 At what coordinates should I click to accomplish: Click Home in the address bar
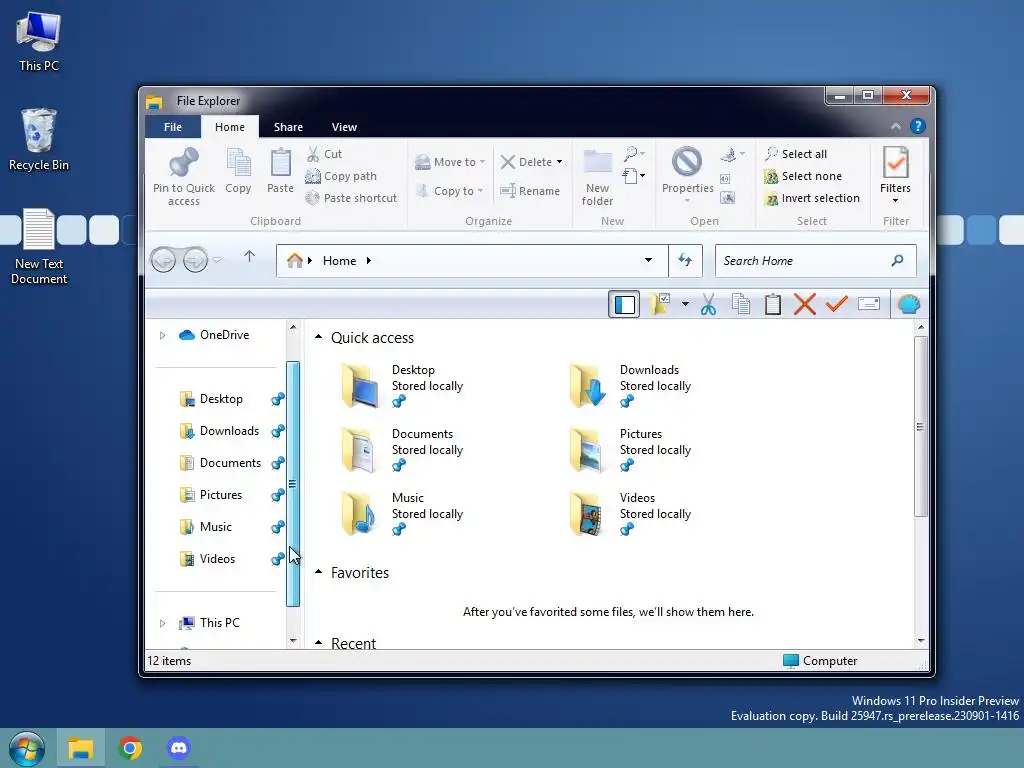(340, 261)
